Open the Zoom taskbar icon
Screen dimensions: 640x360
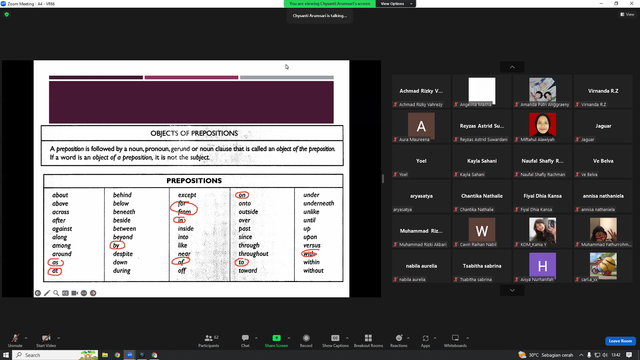pyautogui.click(x=129, y=355)
